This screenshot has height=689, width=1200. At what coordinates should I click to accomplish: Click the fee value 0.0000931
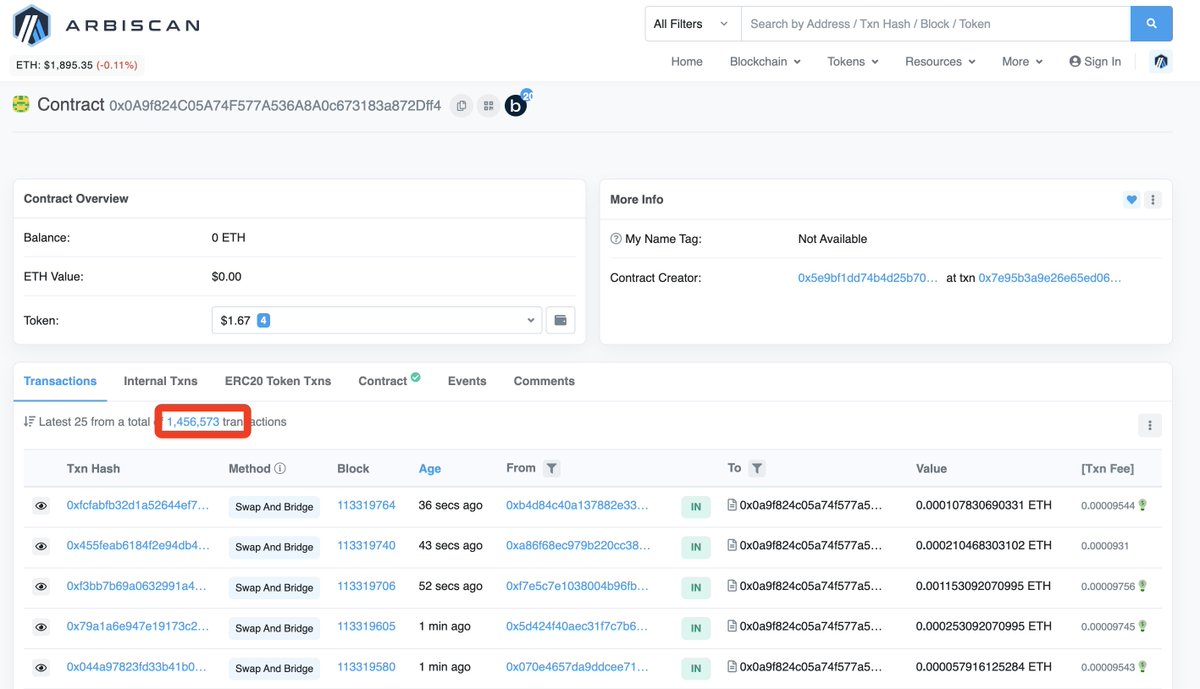(x=1105, y=546)
